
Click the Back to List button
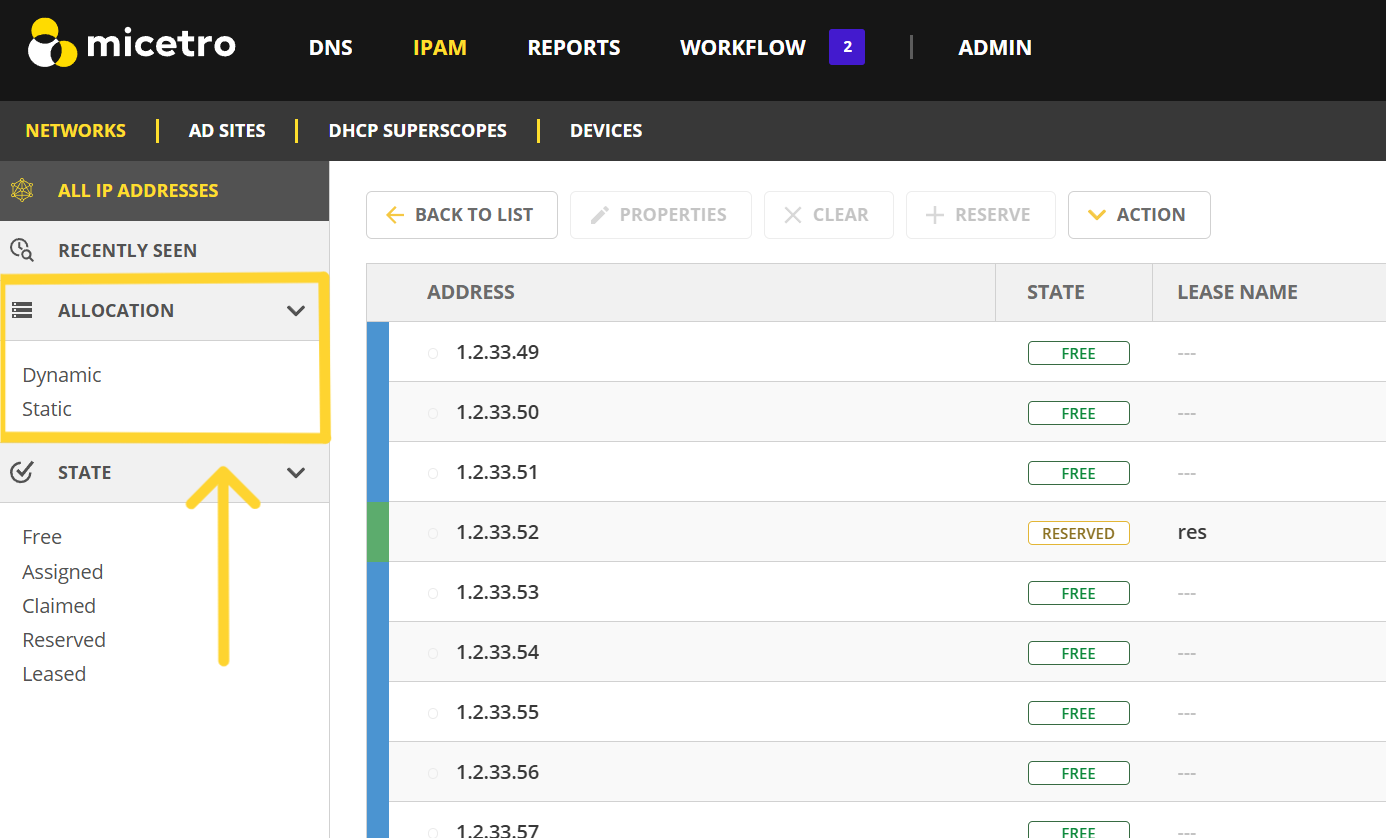pos(461,215)
